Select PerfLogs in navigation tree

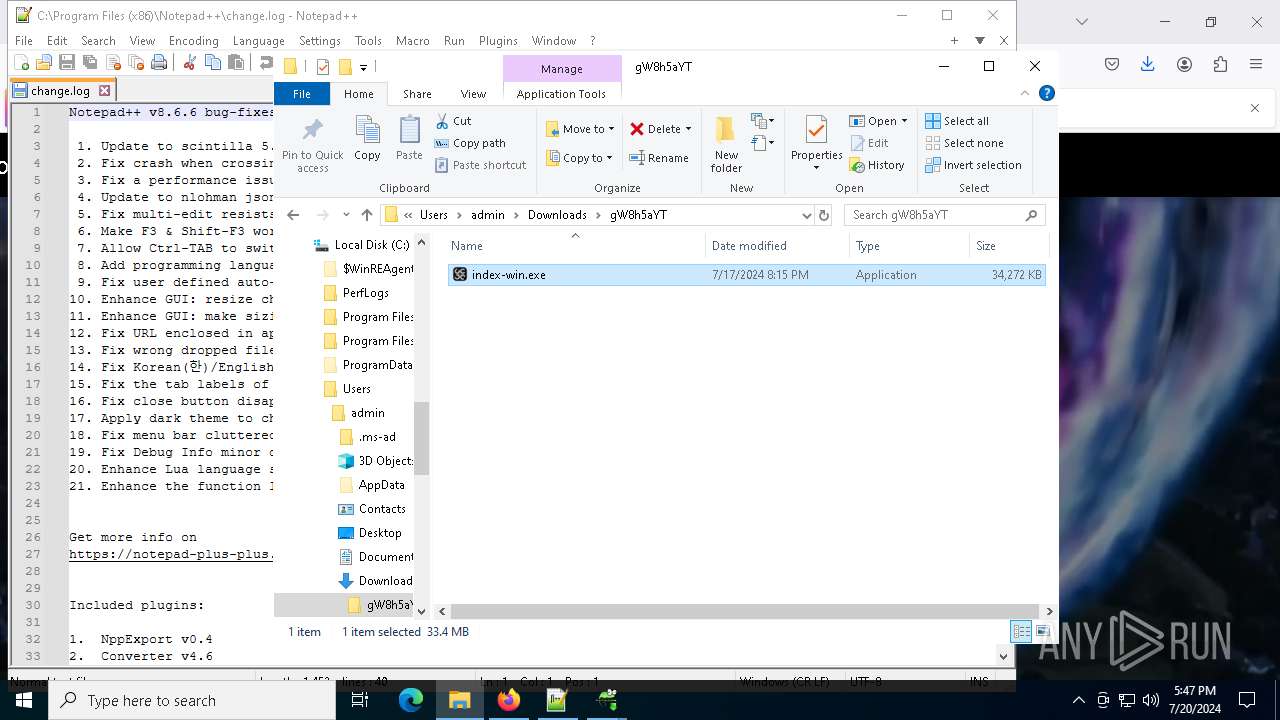pyautogui.click(x=365, y=293)
